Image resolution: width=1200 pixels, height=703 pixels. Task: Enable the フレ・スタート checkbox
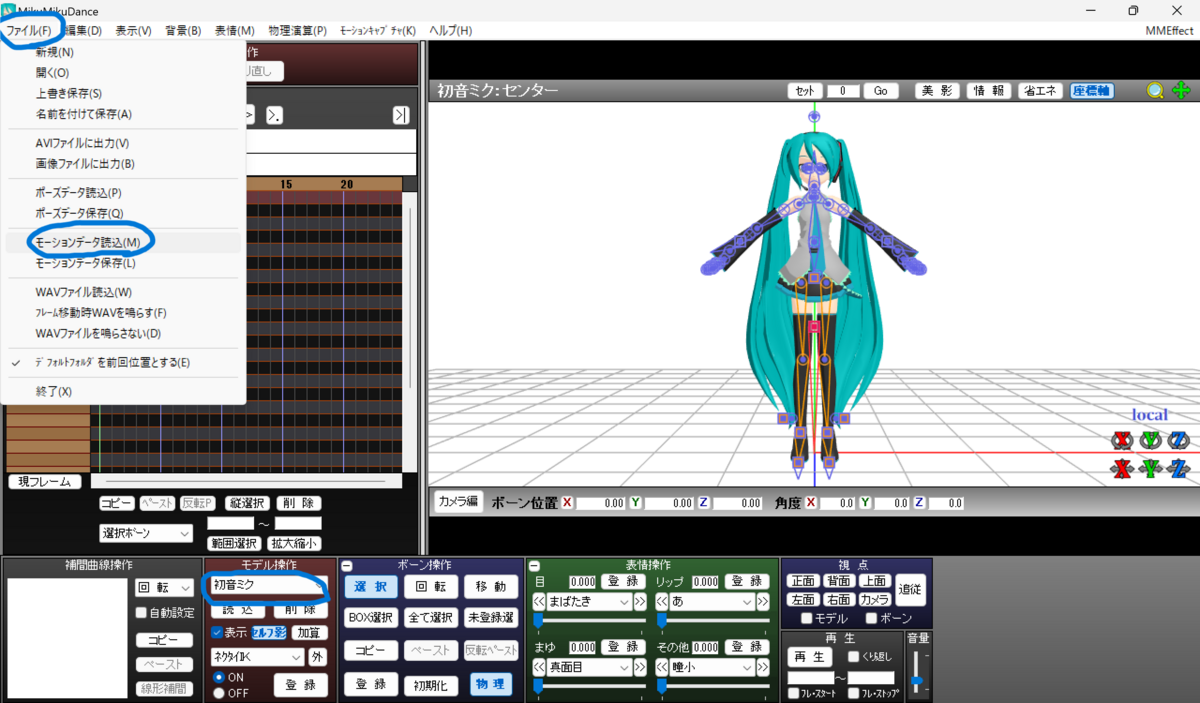pos(793,692)
